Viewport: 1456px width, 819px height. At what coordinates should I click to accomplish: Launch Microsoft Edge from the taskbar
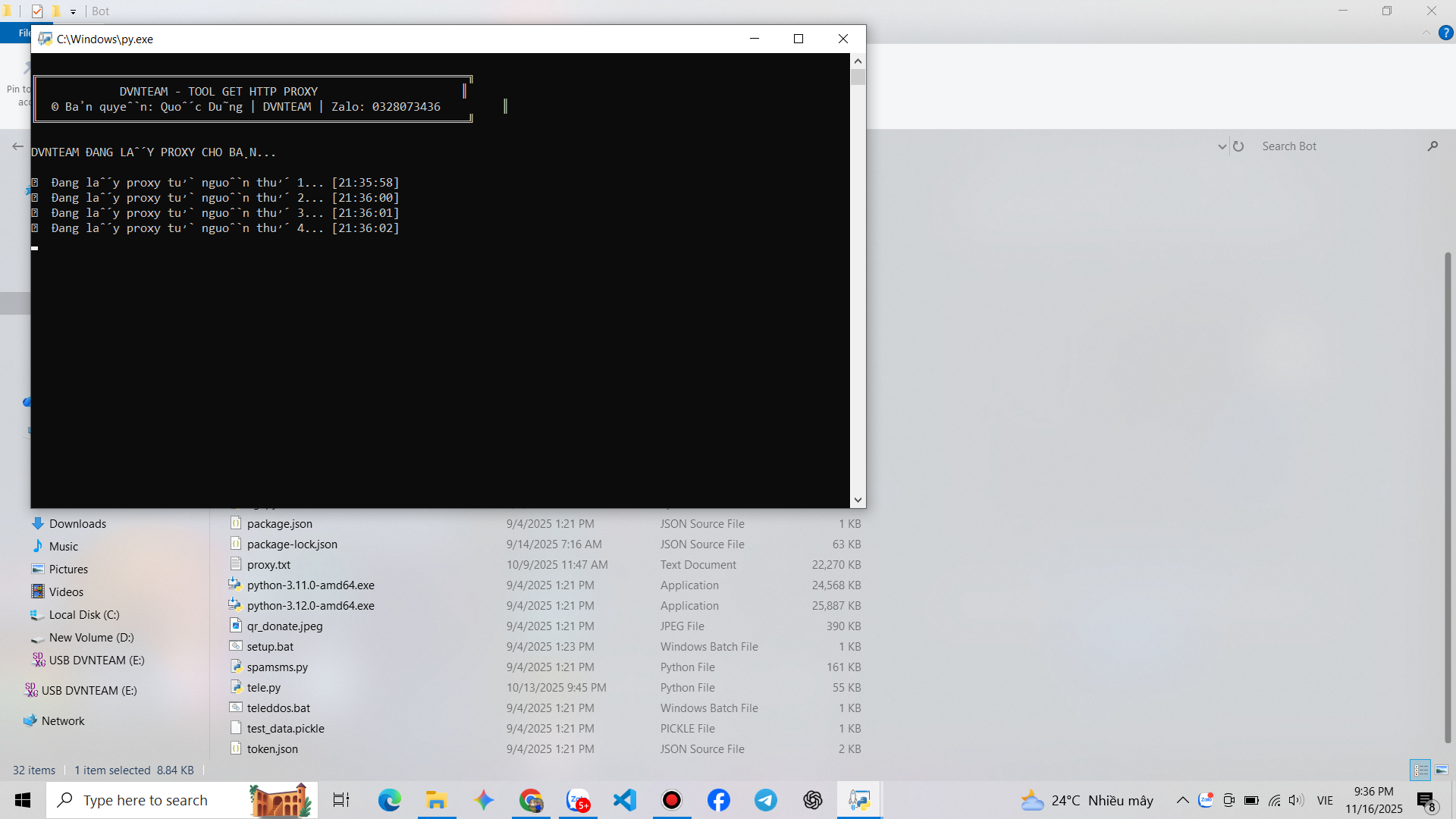pyautogui.click(x=389, y=800)
